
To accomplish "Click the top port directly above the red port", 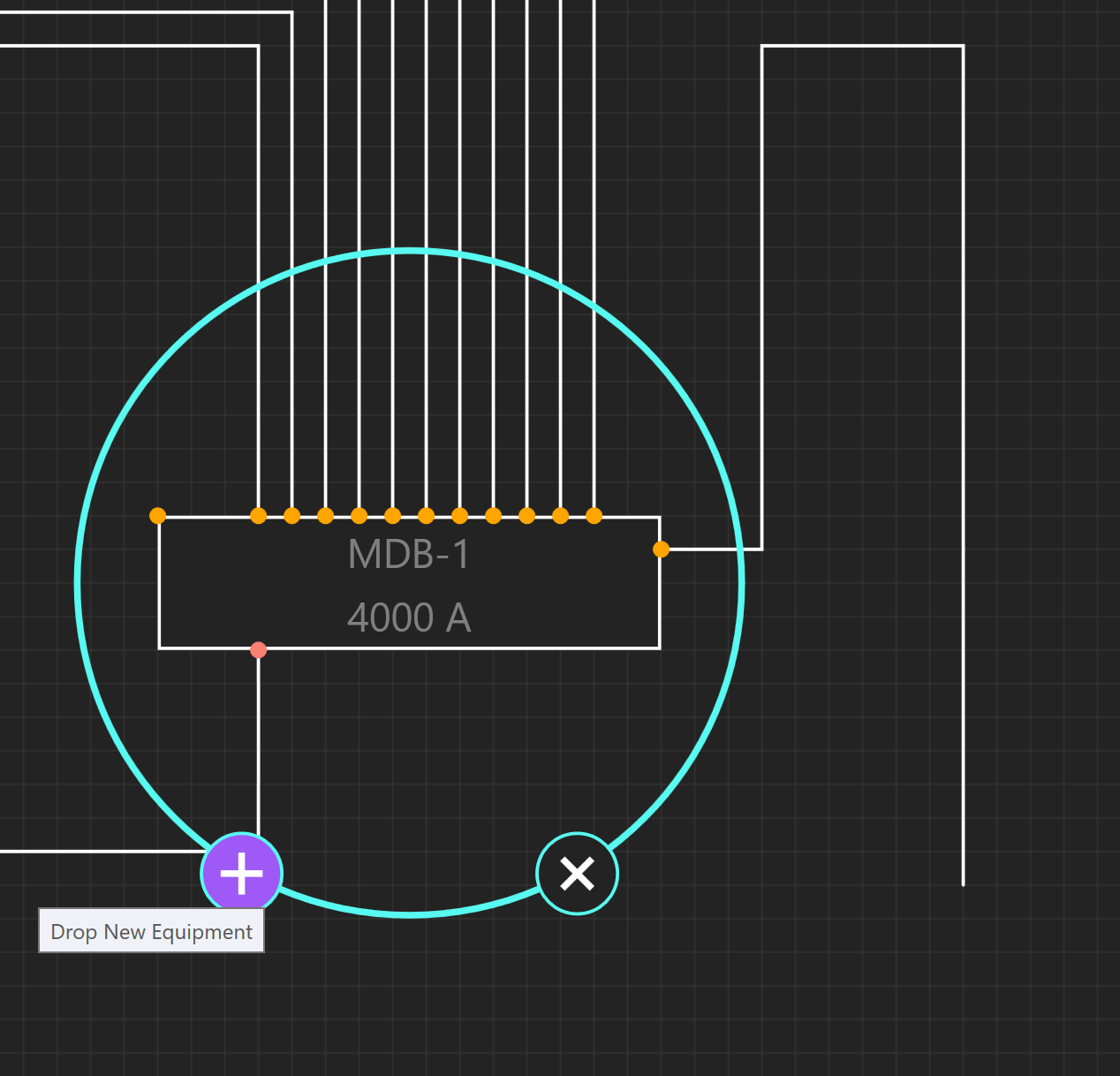I will 258,516.
